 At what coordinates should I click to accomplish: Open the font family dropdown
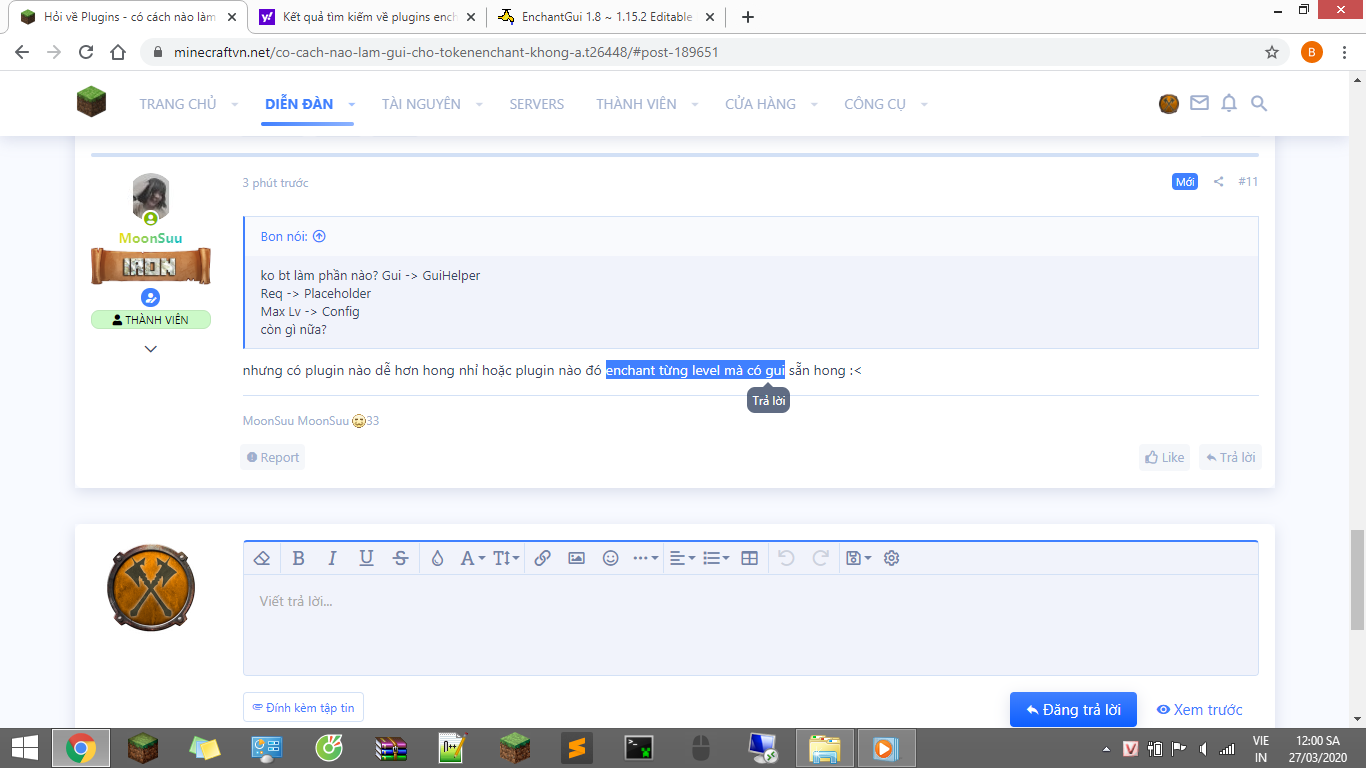[x=472, y=558]
